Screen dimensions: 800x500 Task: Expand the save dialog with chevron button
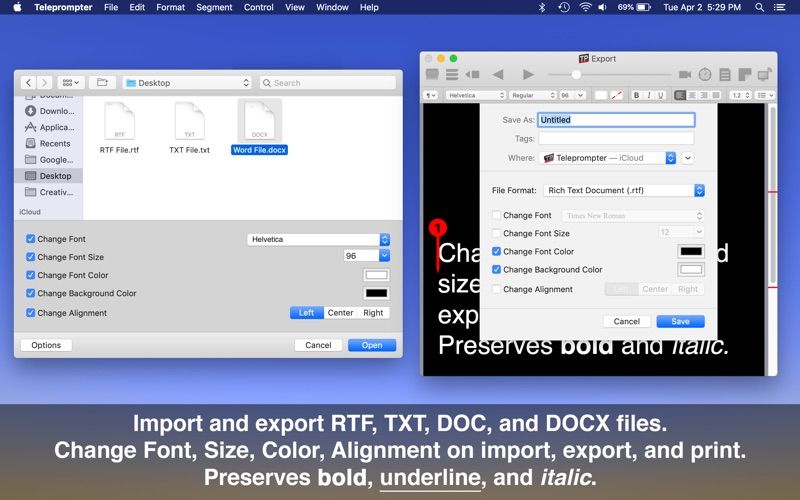pyautogui.click(x=688, y=158)
